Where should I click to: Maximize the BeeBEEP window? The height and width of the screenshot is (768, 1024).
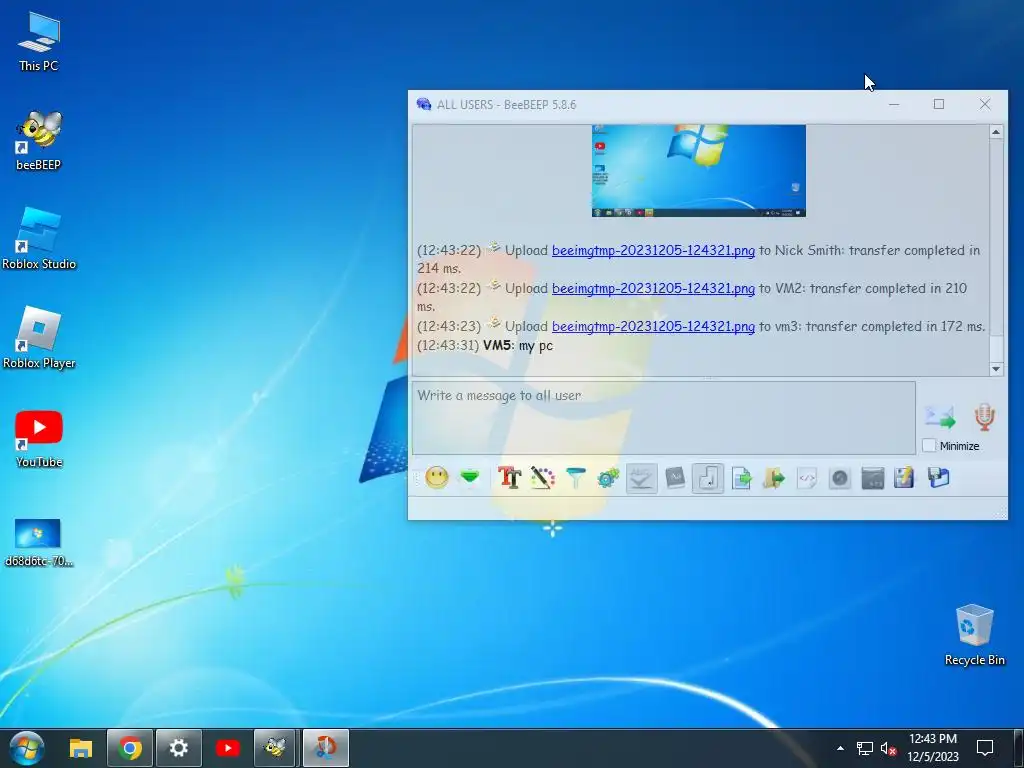pos(938,104)
